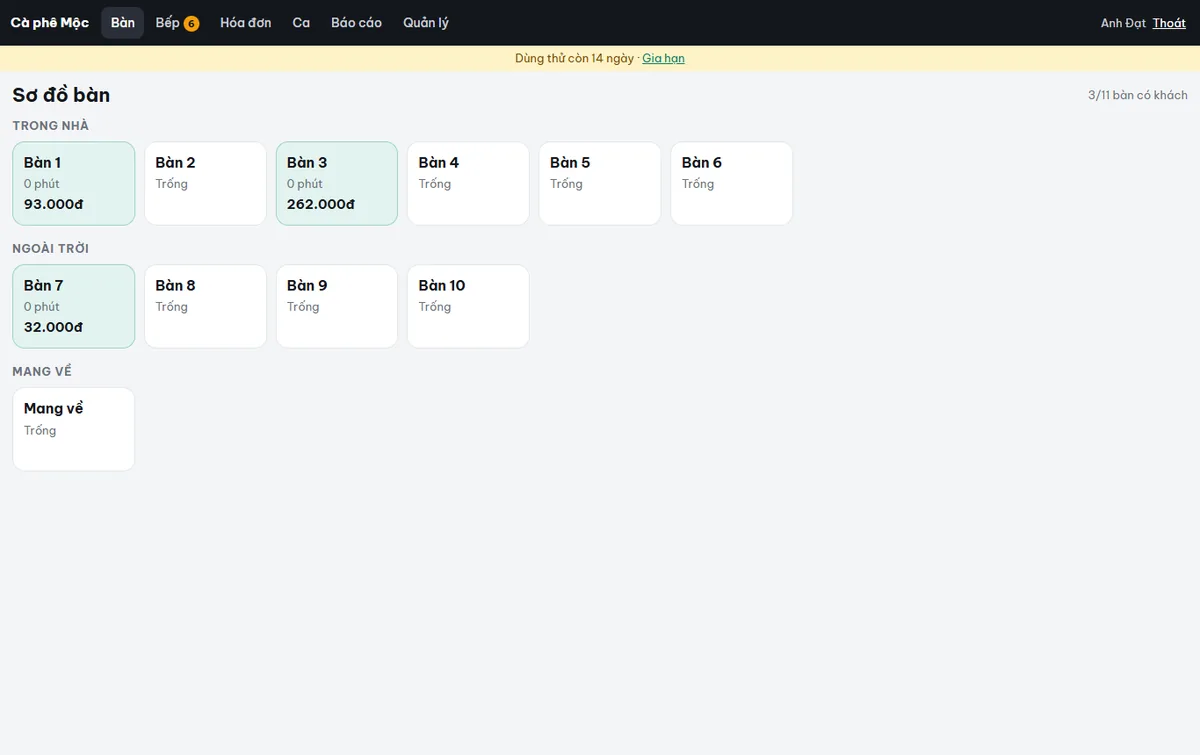Open the Bàn tab in navigation

[122, 23]
